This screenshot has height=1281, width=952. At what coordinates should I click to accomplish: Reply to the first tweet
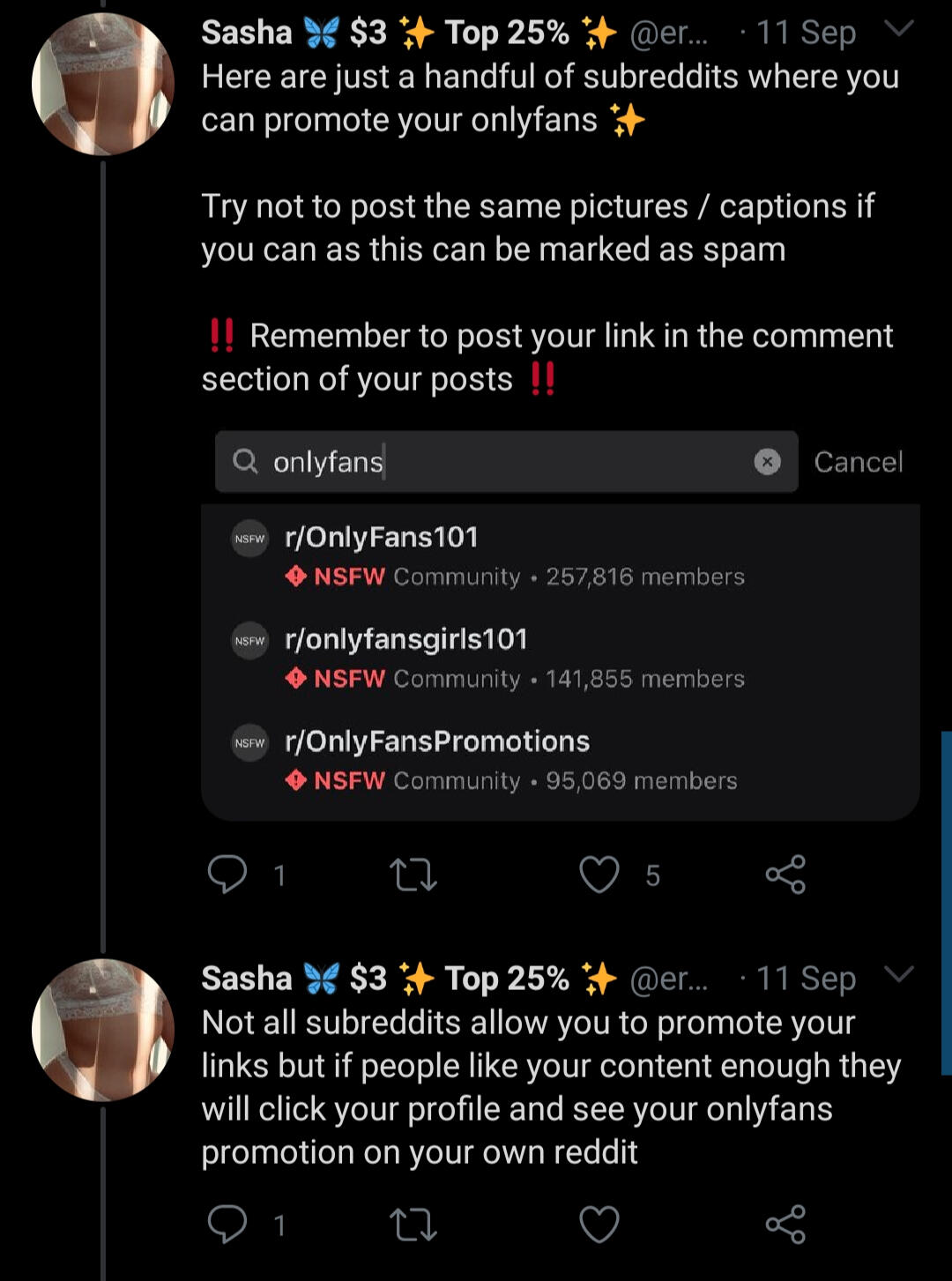(227, 875)
